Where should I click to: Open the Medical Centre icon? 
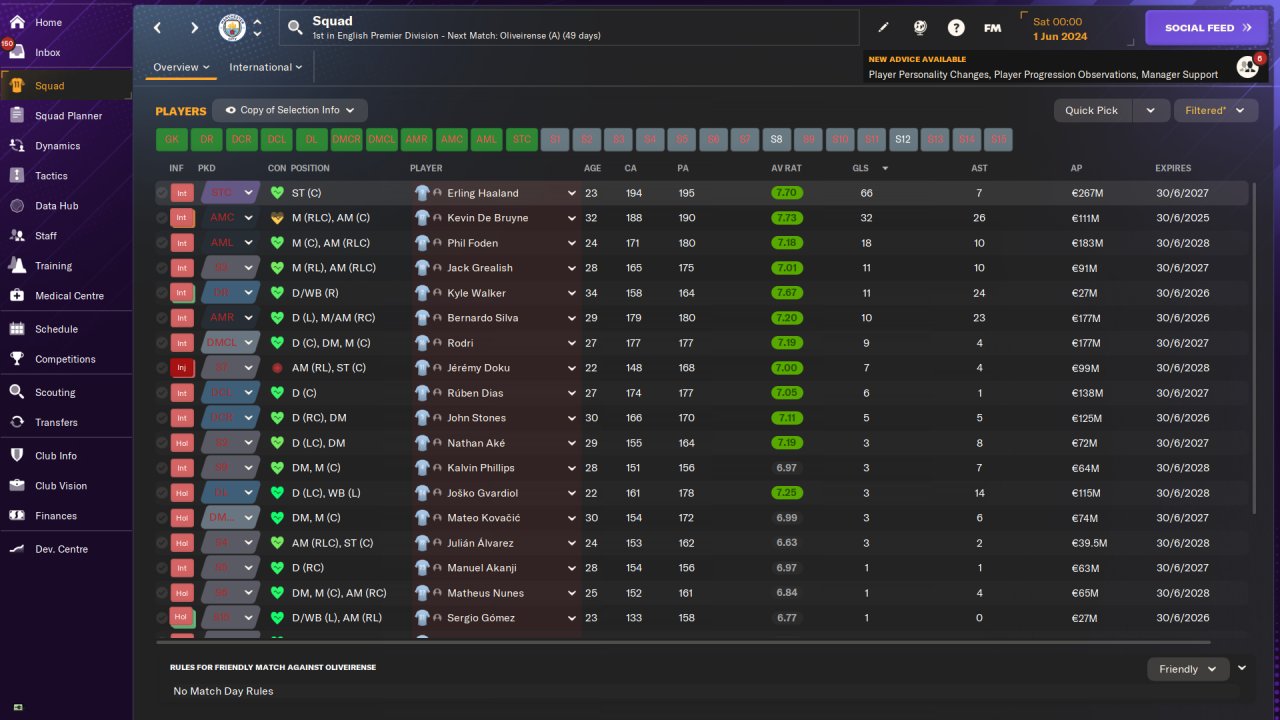pyautogui.click(x=17, y=296)
